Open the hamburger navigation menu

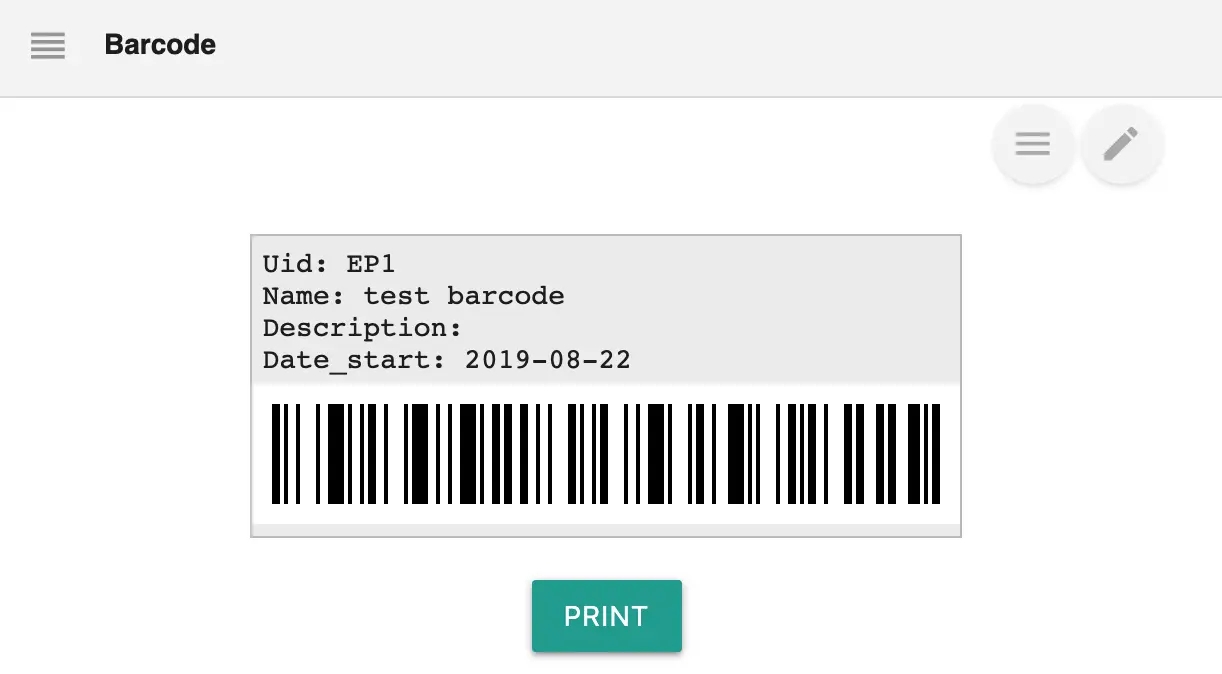(48, 45)
